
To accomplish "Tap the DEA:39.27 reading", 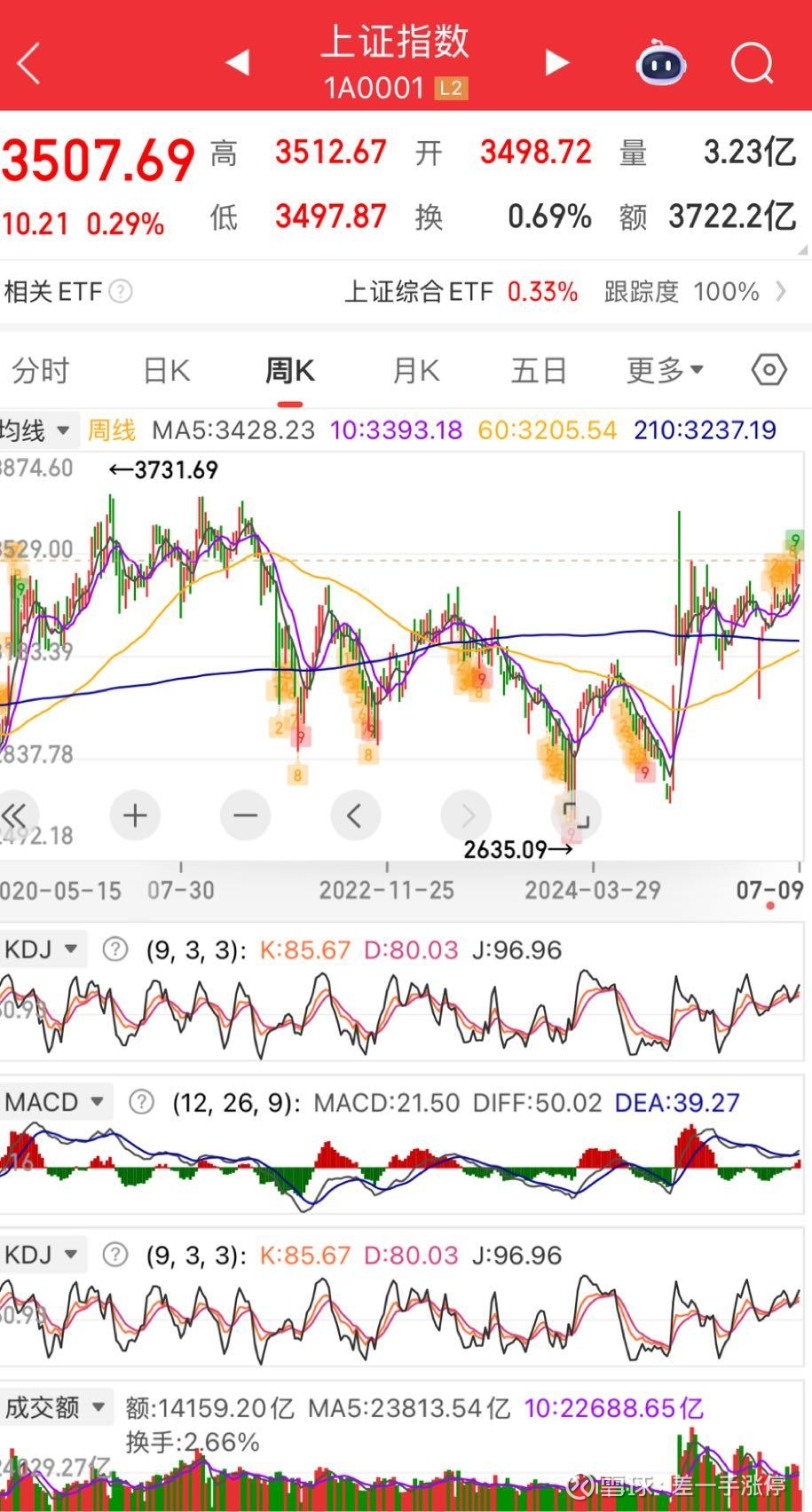I will pos(677,1103).
